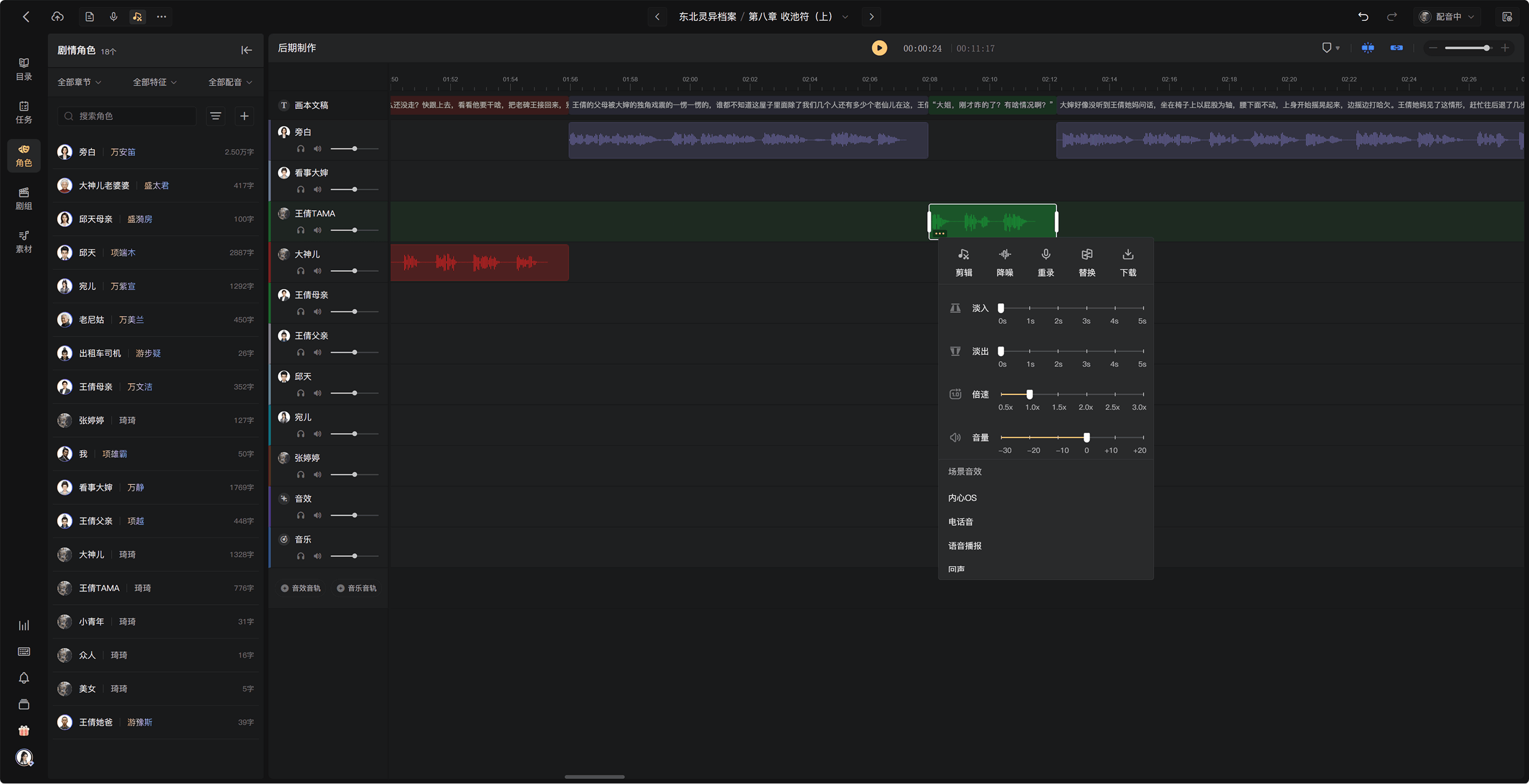The height and width of the screenshot is (784, 1529).
Task: Open the 剪辑 clip editing tool
Action: [x=964, y=262]
